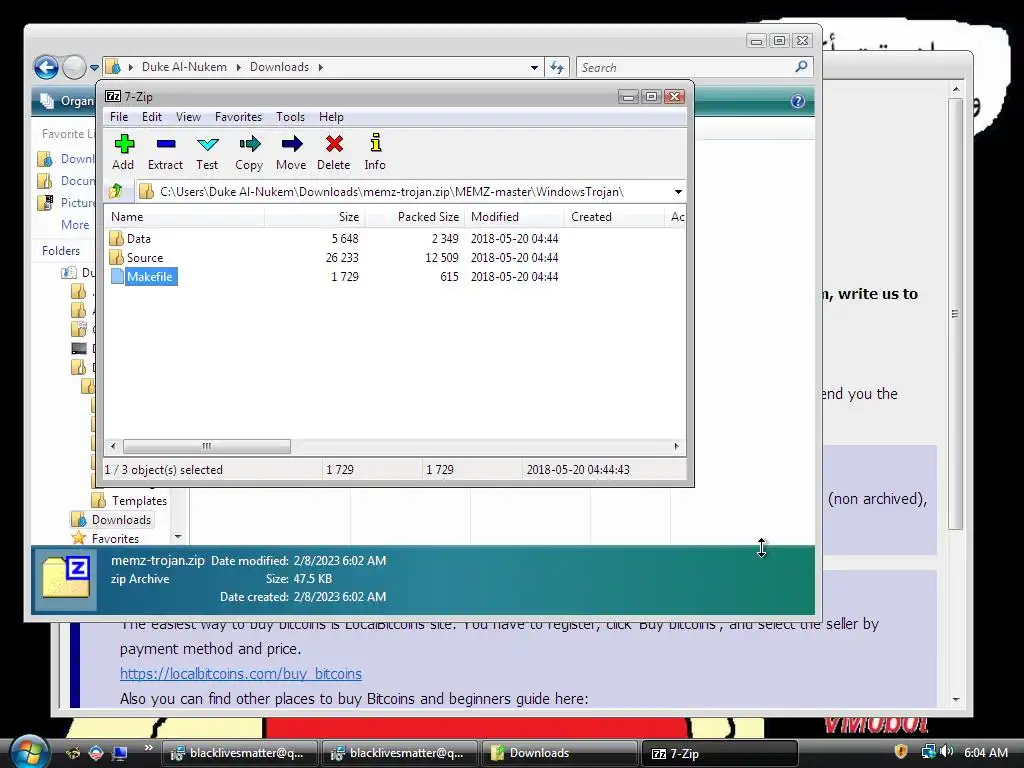
Task: Click the Explorer Back arrow button
Action: (x=46, y=67)
